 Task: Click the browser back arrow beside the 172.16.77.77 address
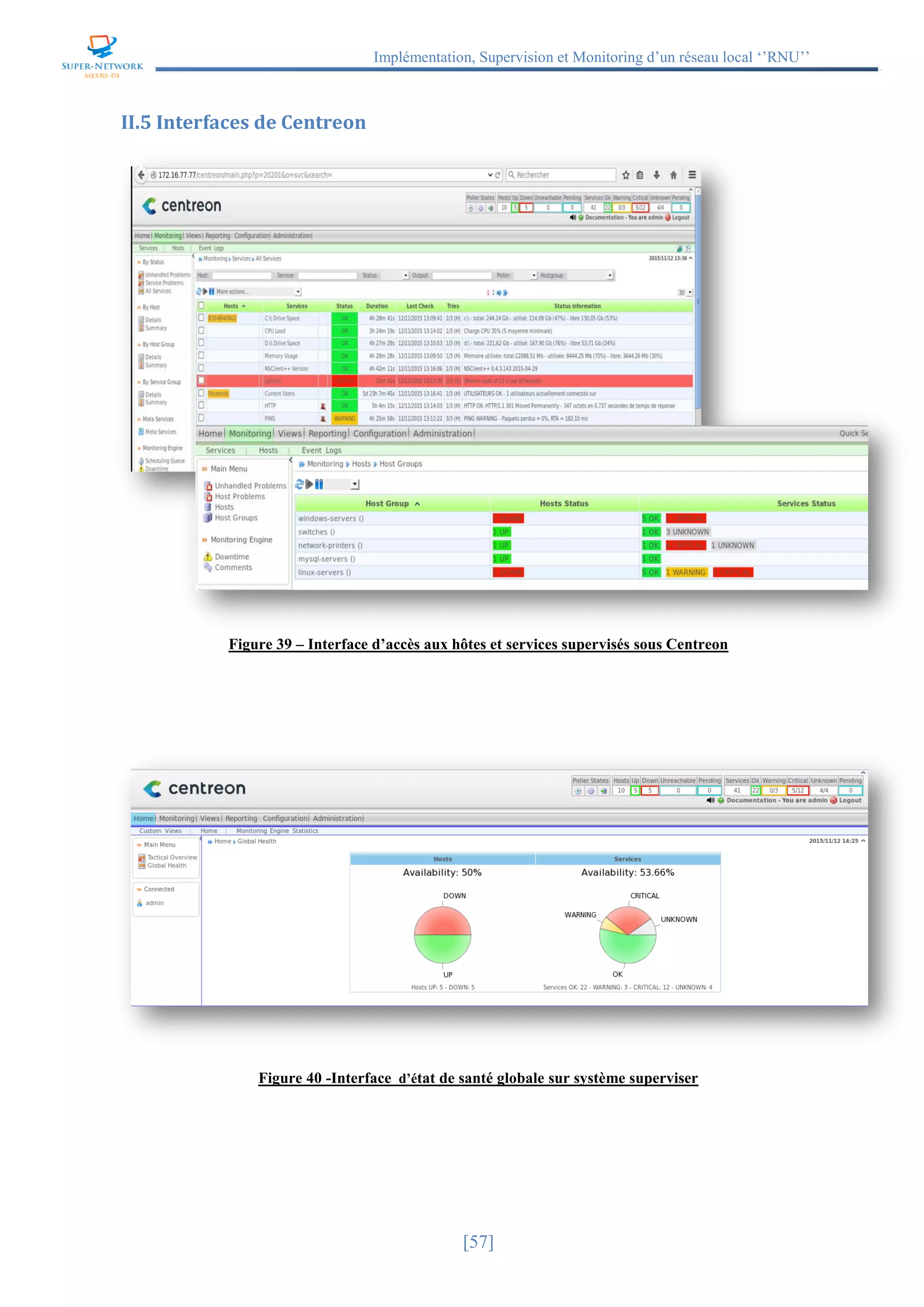pos(141,175)
